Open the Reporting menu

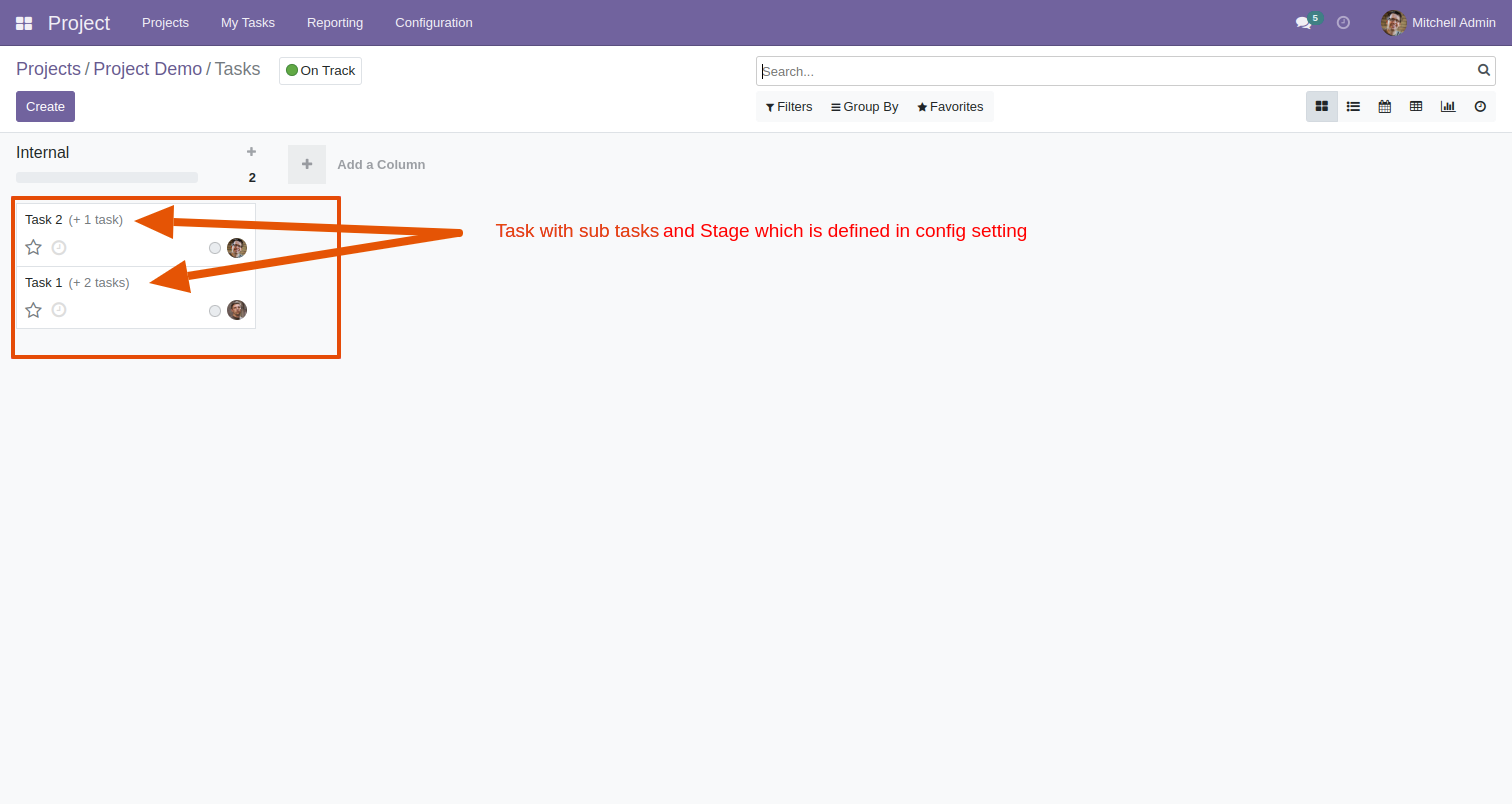point(335,22)
